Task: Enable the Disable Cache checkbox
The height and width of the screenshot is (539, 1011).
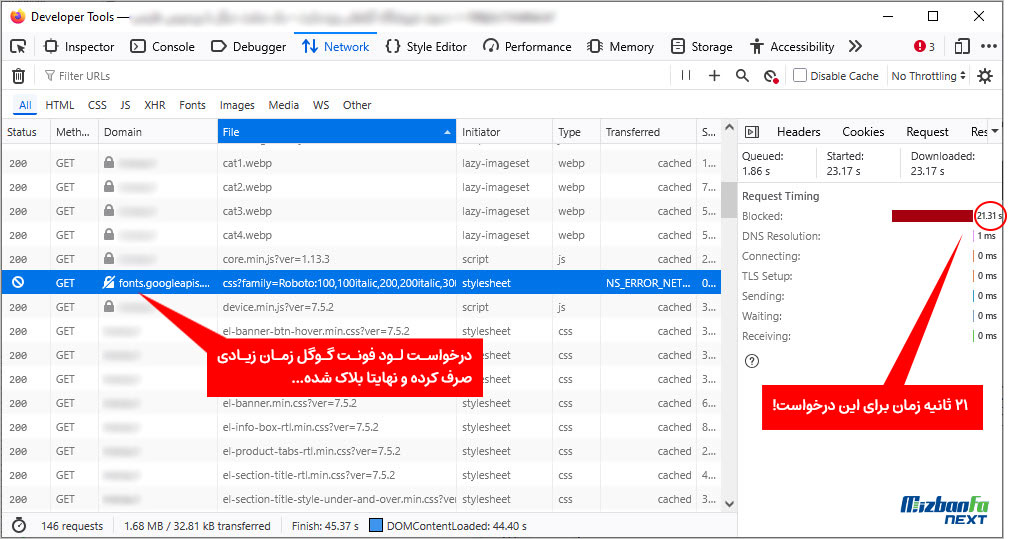Action: [x=800, y=75]
